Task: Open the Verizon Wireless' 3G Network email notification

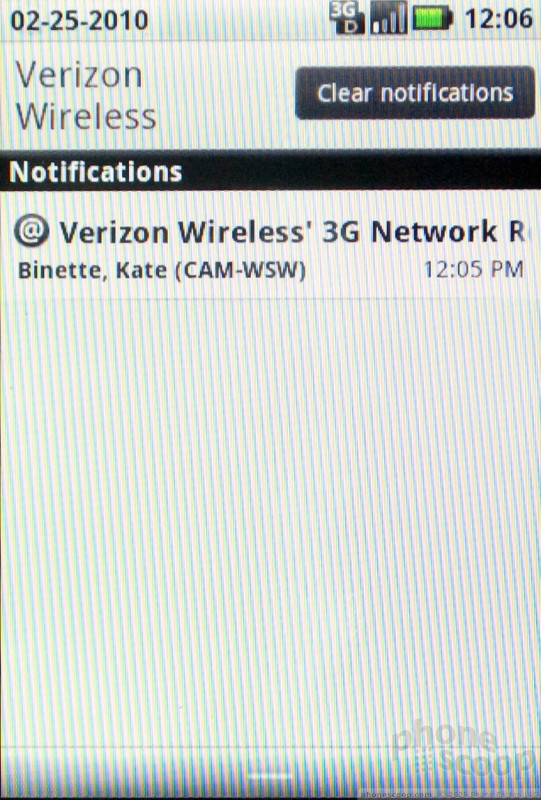Action: (x=270, y=248)
